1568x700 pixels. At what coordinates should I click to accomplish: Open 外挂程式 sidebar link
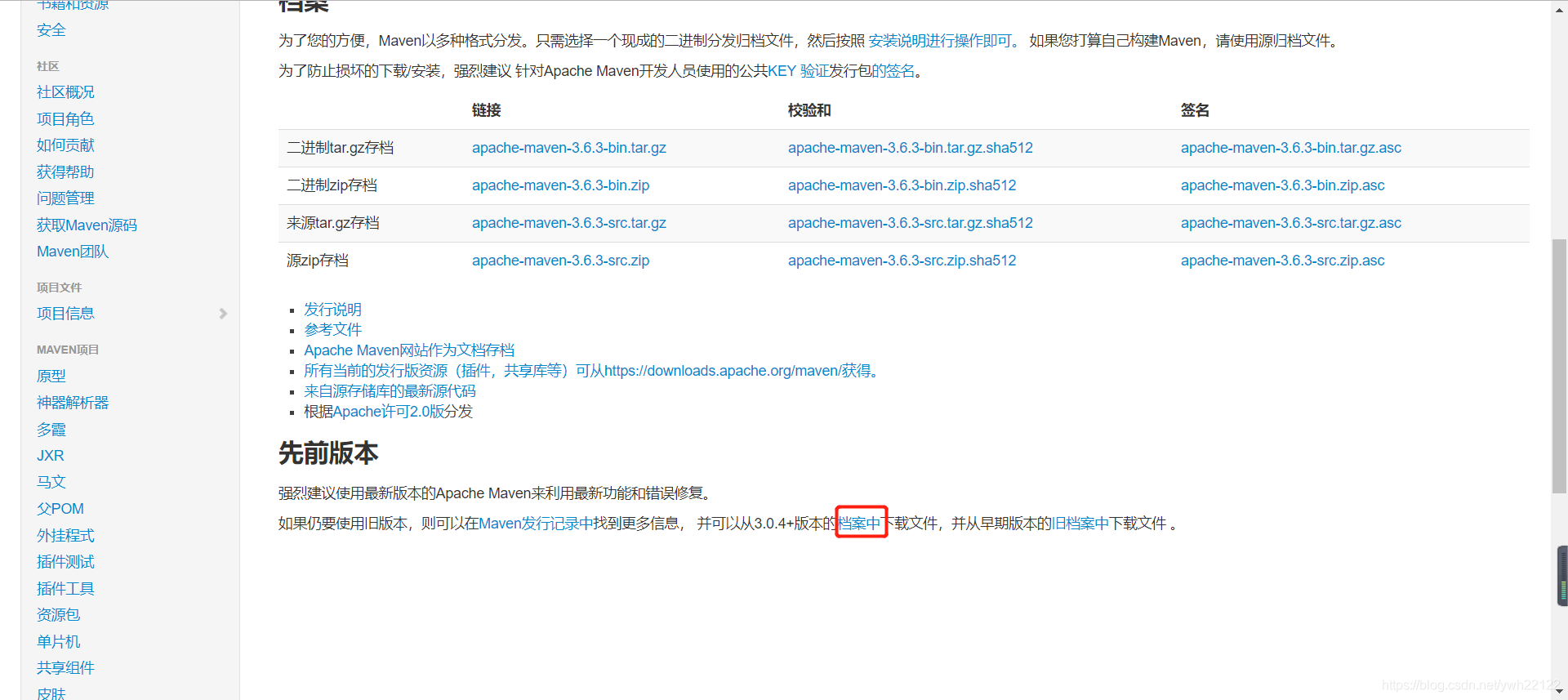(x=65, y=536)
